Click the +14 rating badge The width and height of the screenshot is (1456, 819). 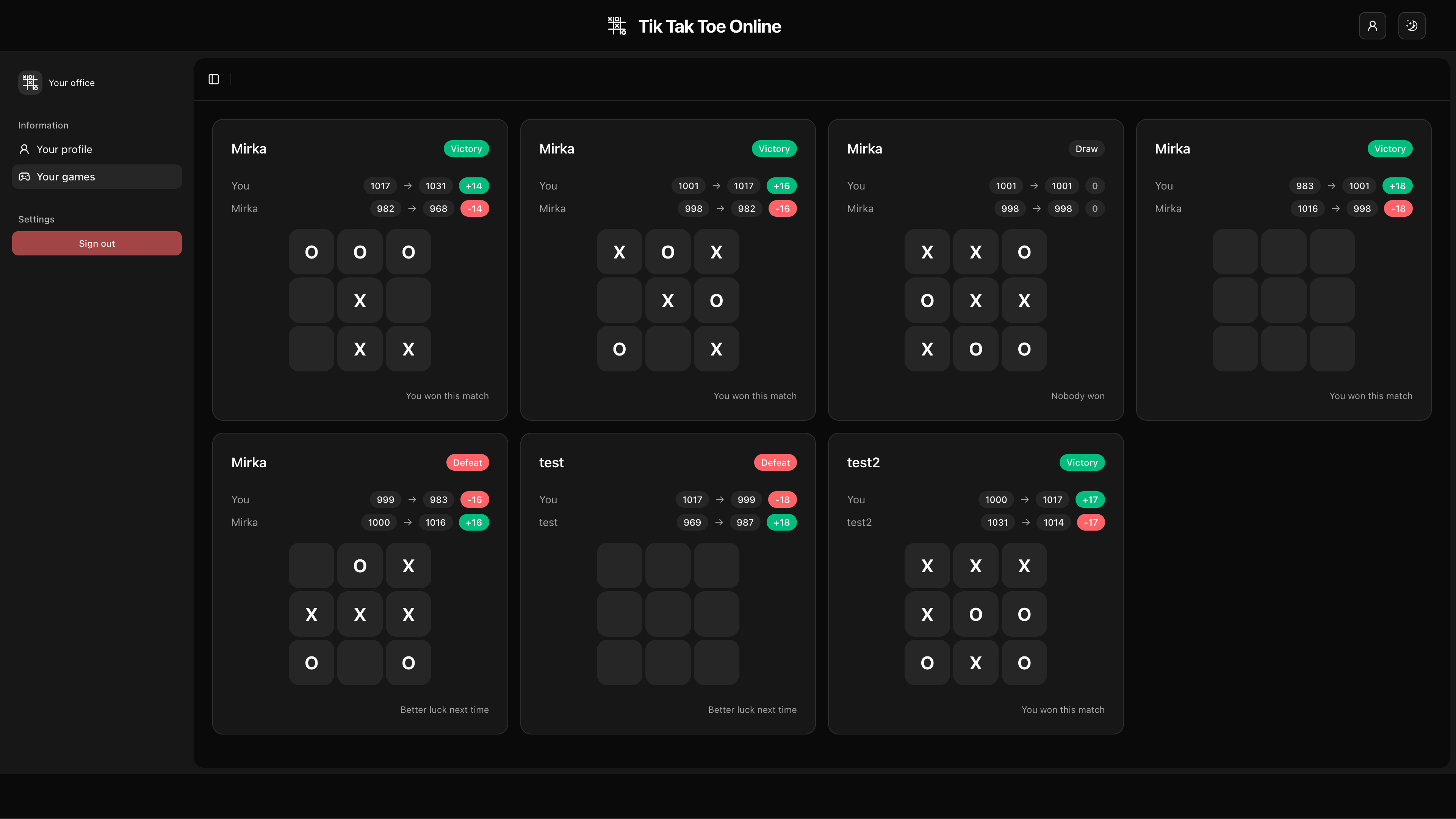click(x=474, y=185)
